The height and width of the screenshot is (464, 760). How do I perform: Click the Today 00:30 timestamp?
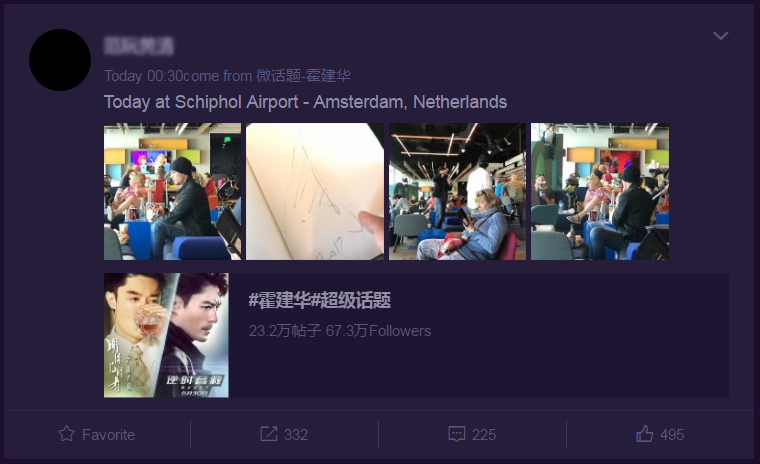click(143, 76)
